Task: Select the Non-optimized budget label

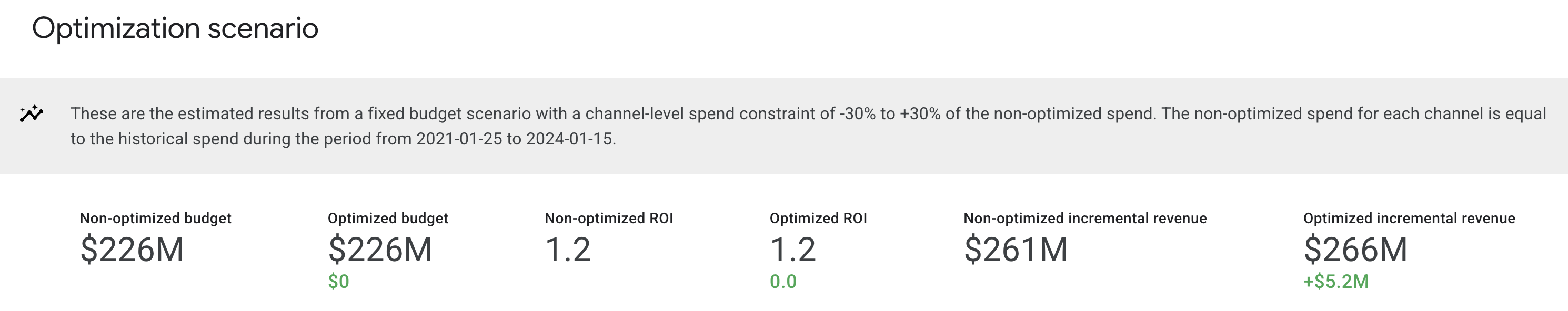Action: pyautogui.click(x=155, y=218)
